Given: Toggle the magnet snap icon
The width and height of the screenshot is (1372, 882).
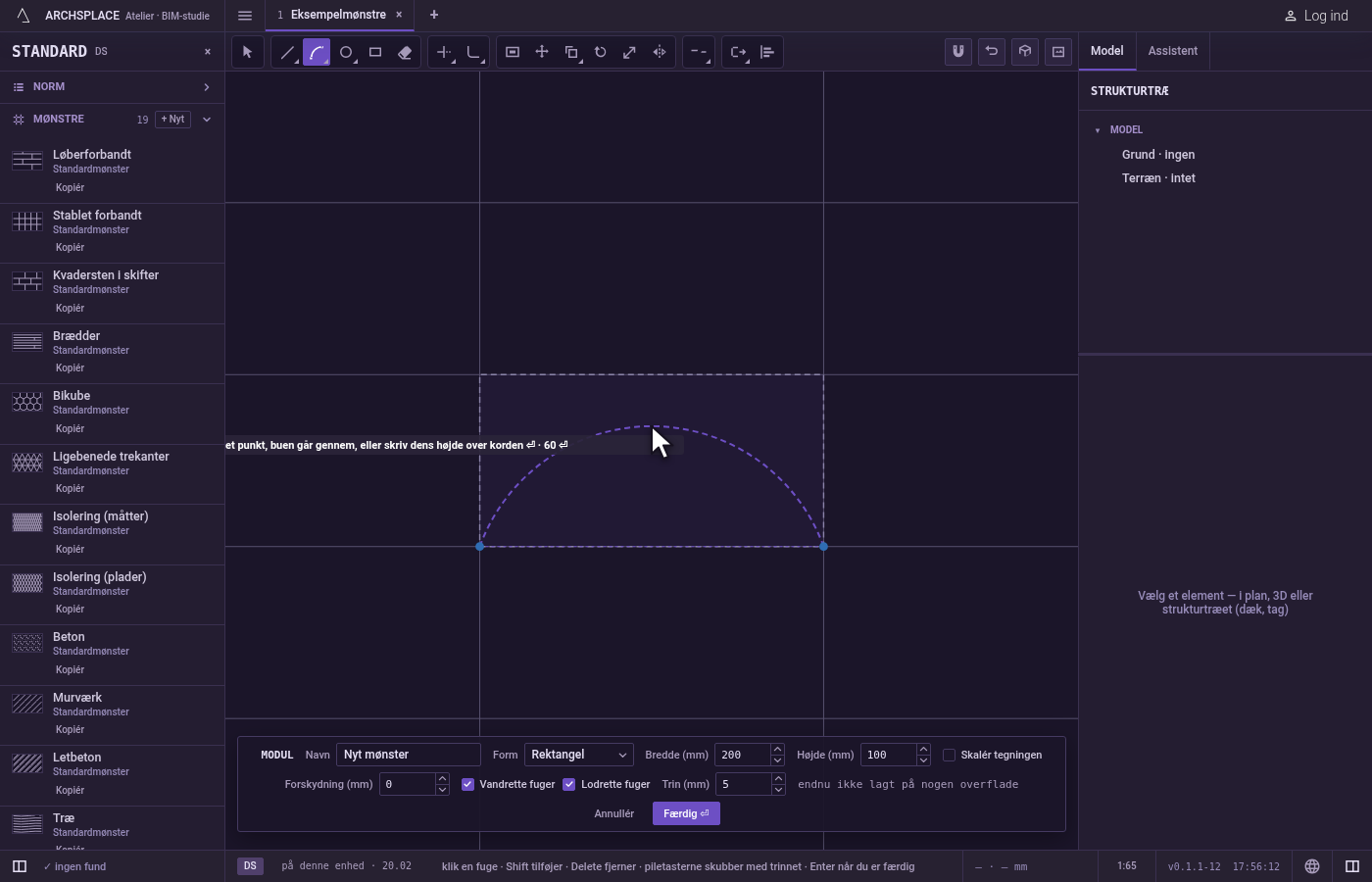Looking at the screenshot, I should pos(958,52).
